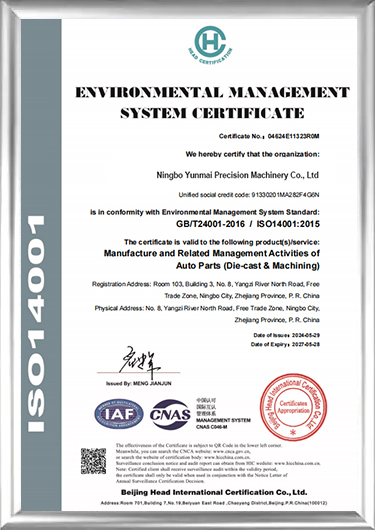Click the Registration Address line

pos(206,290)
